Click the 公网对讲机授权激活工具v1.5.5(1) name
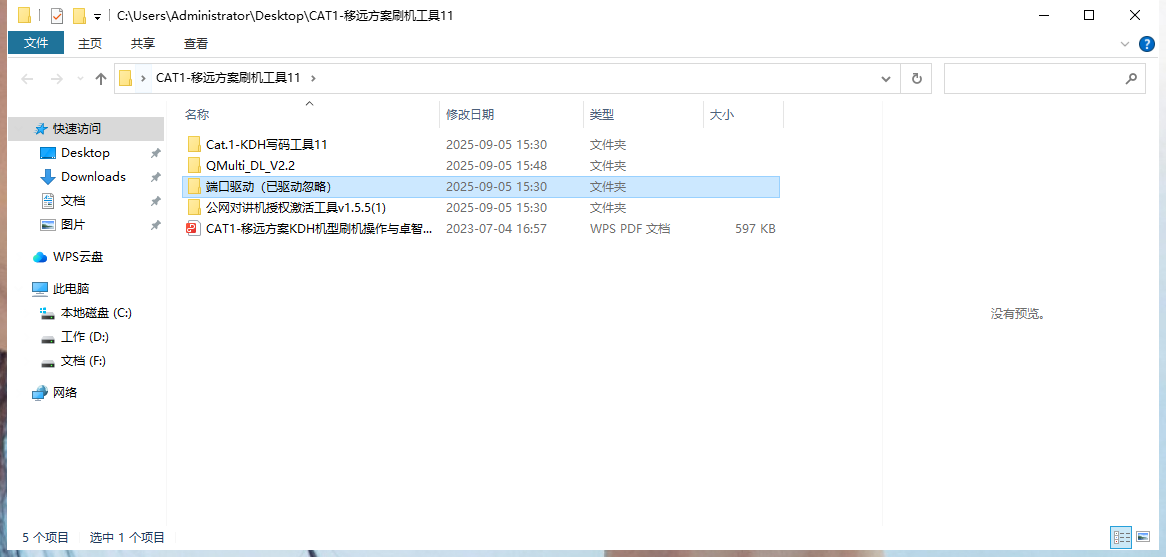The image size is (1166, 557). click(x=296, y=207)
